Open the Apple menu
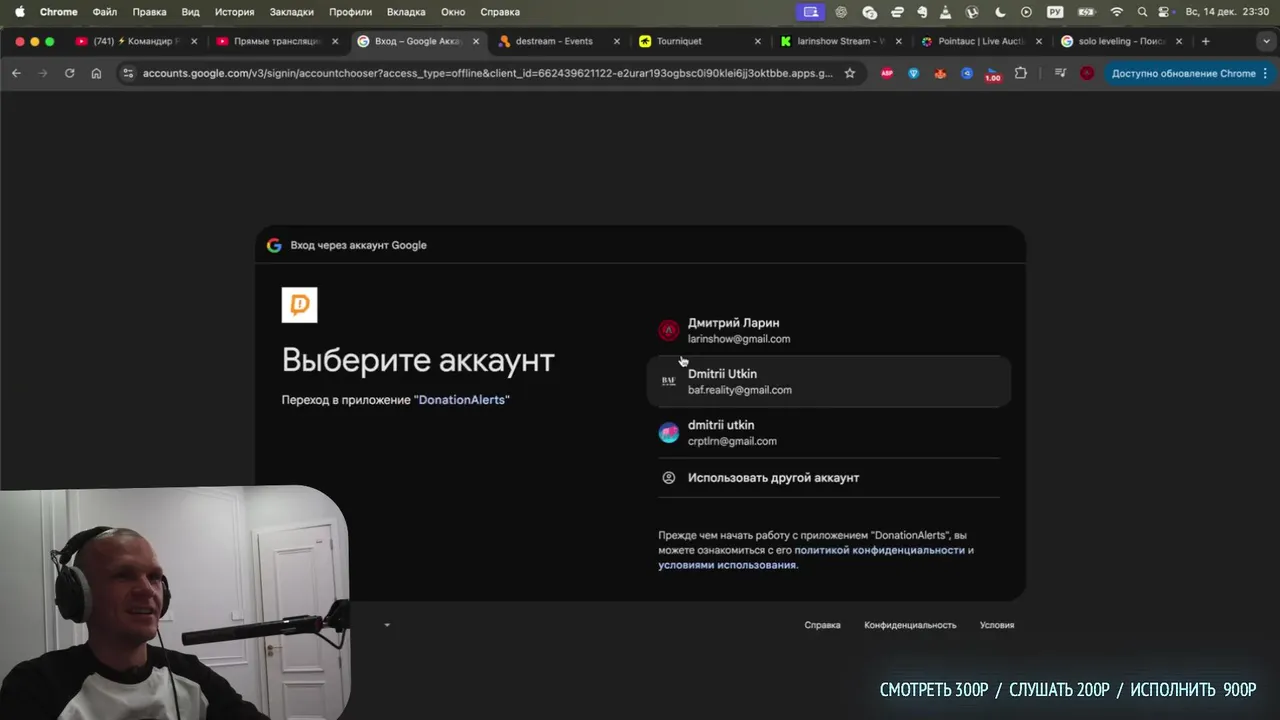Image resolution: width=1280 pixels, height=720 pixels. (19, 12)
